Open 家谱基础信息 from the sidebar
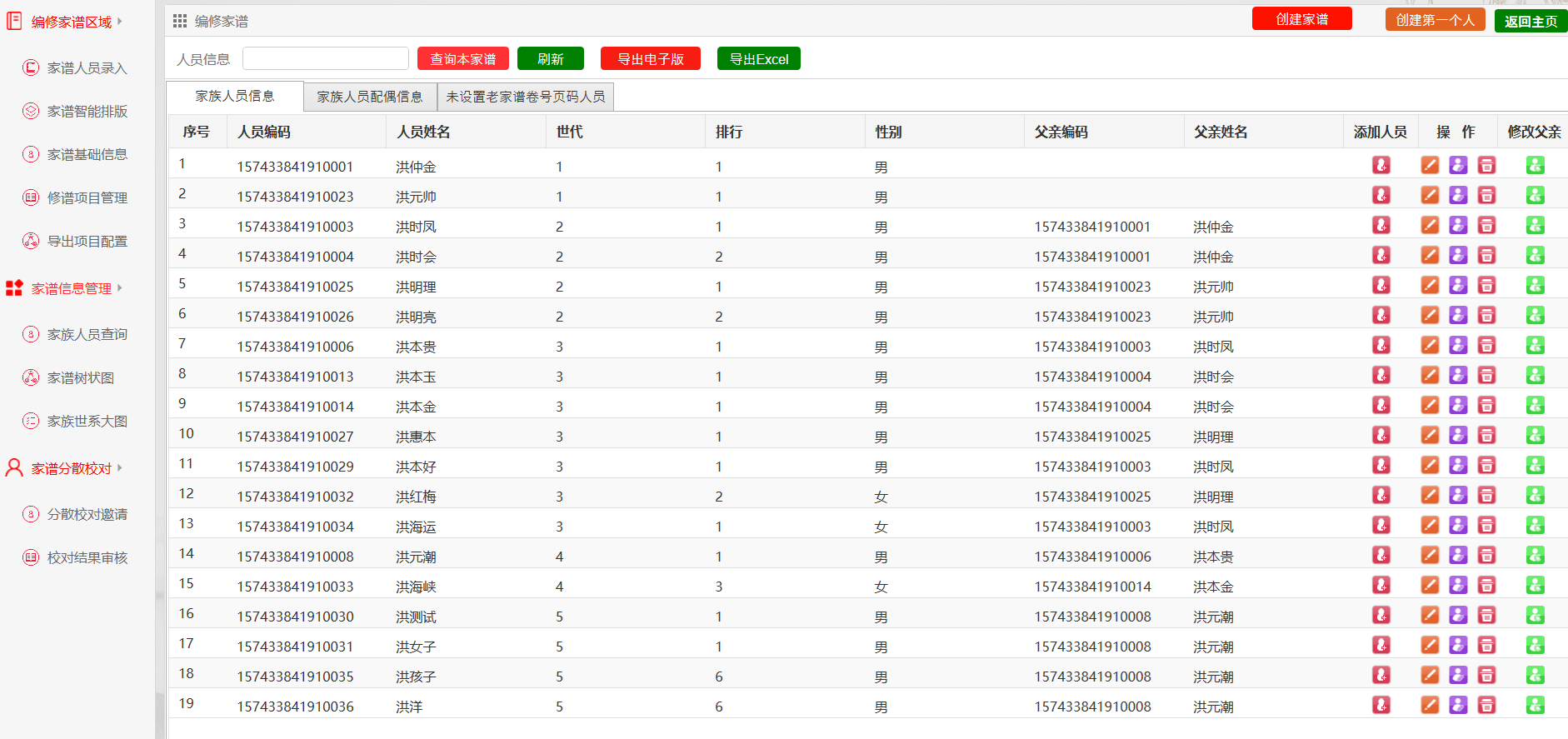 pos(87,155)
